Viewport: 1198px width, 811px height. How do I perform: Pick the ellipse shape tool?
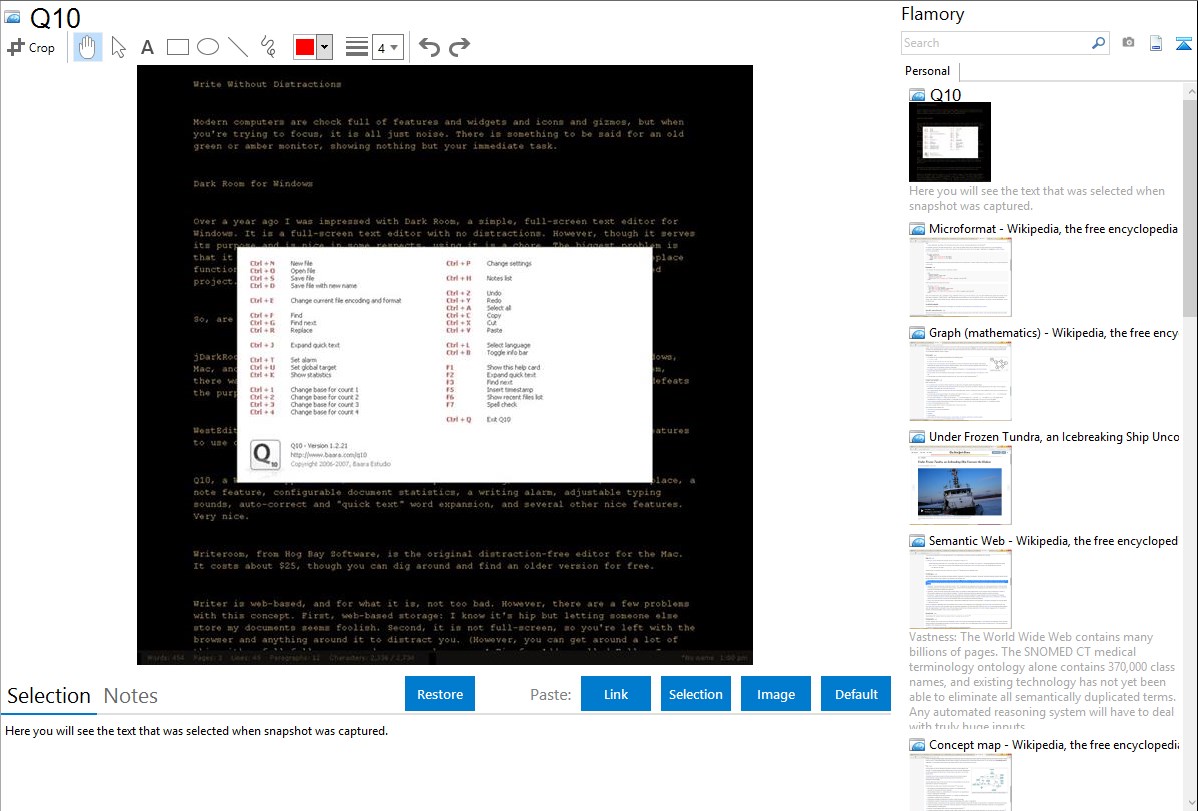click(208, 47)
